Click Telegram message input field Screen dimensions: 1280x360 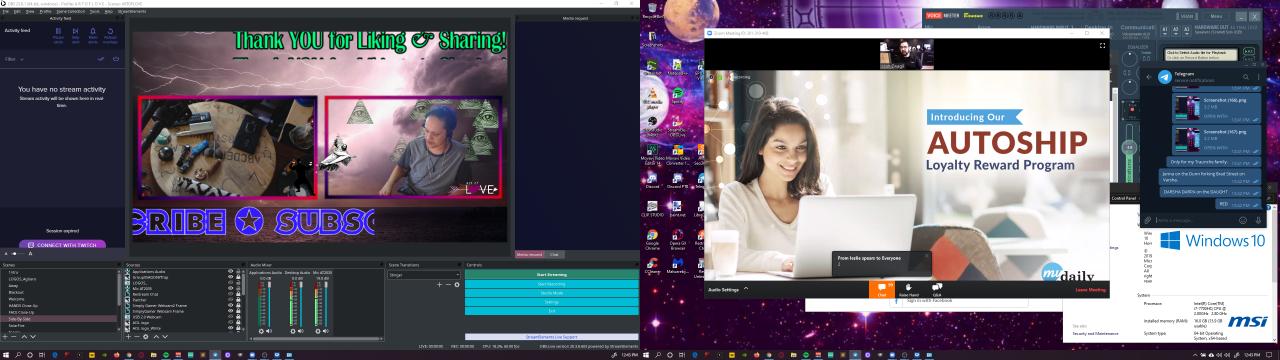pos(1195,220)
